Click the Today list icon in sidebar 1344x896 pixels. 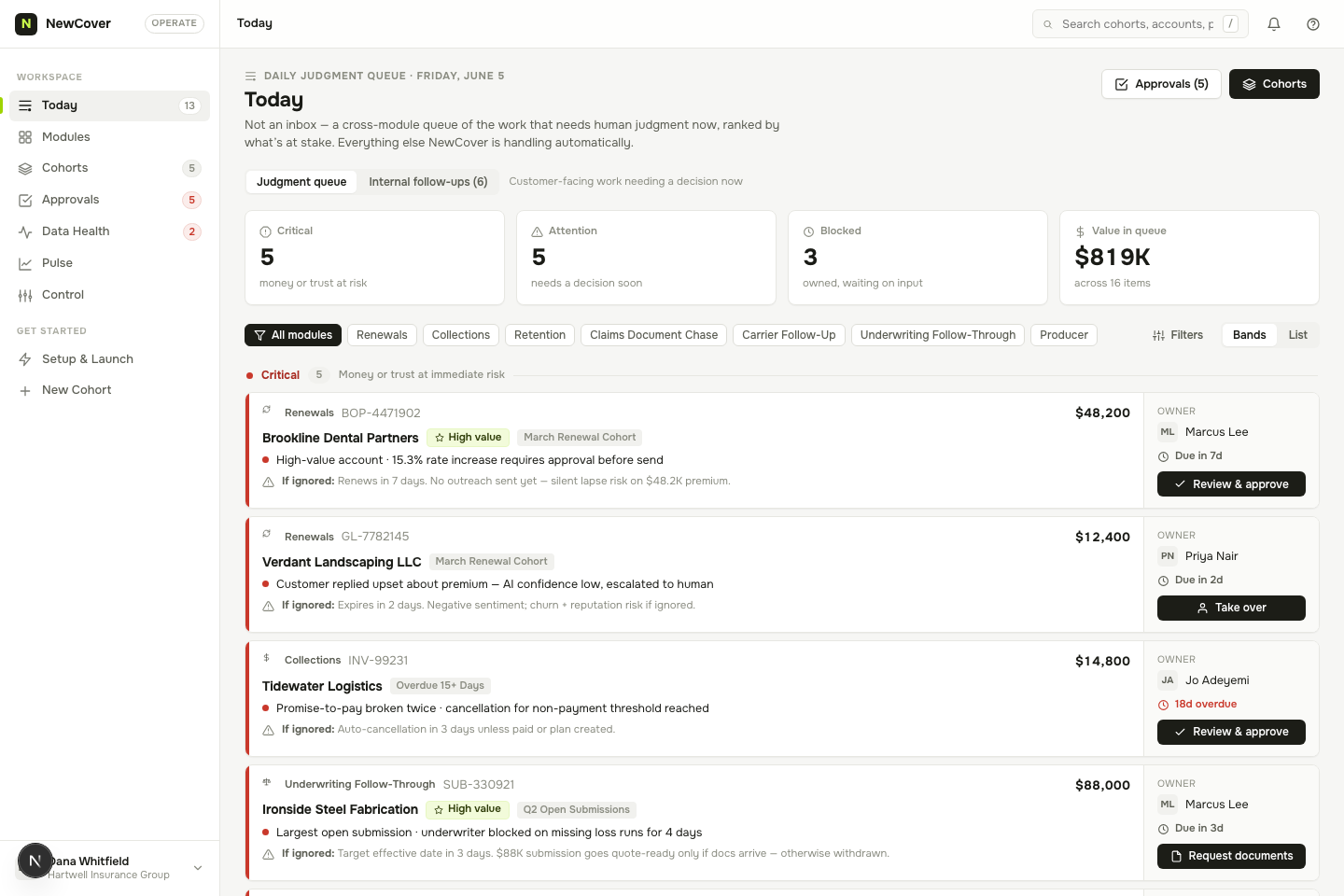pos(25,105)
